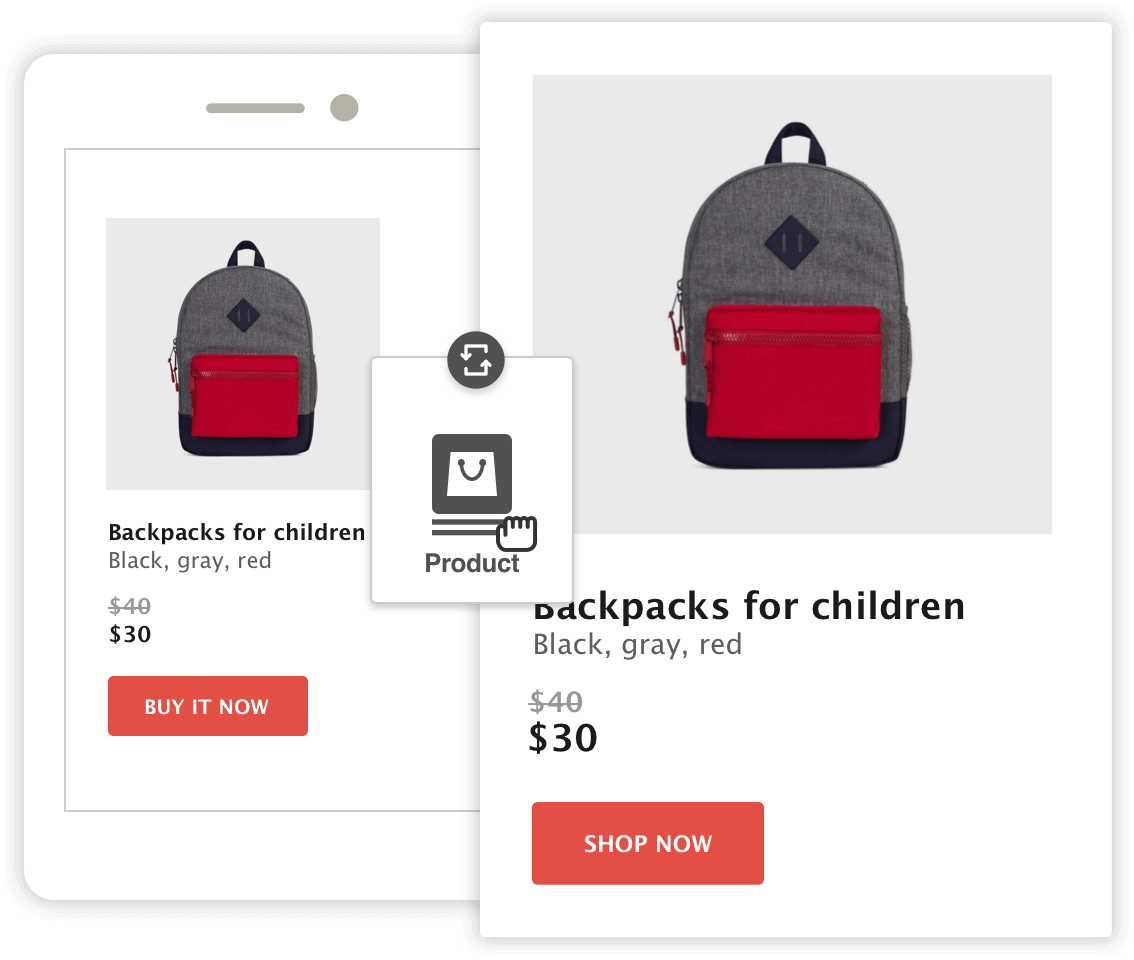Click the large Black, gray, red subtitle
The image size is (1134, 960).
point(637,645)
